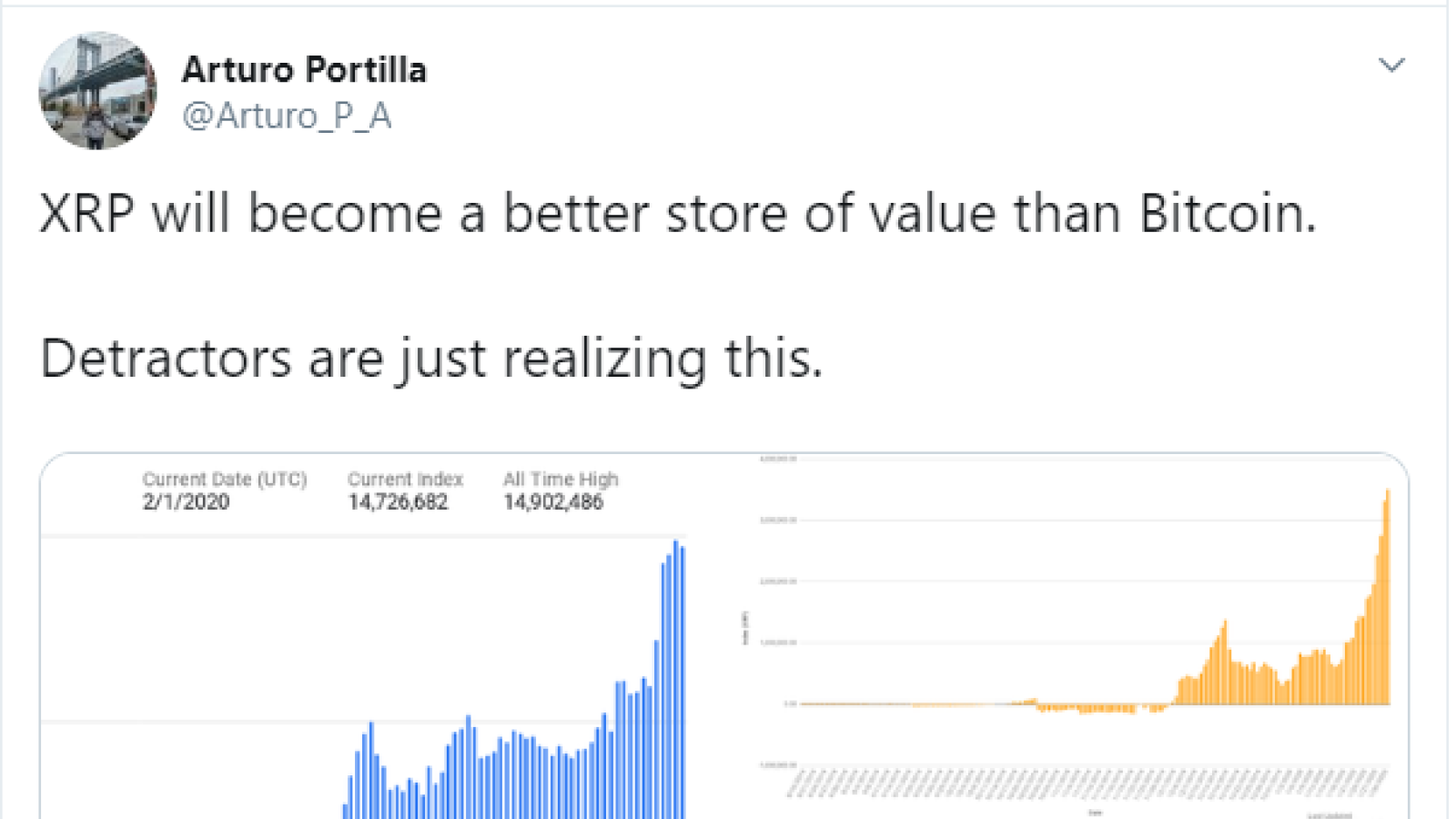Click the word Bitcoin in the tweet

click(1228, 214)
